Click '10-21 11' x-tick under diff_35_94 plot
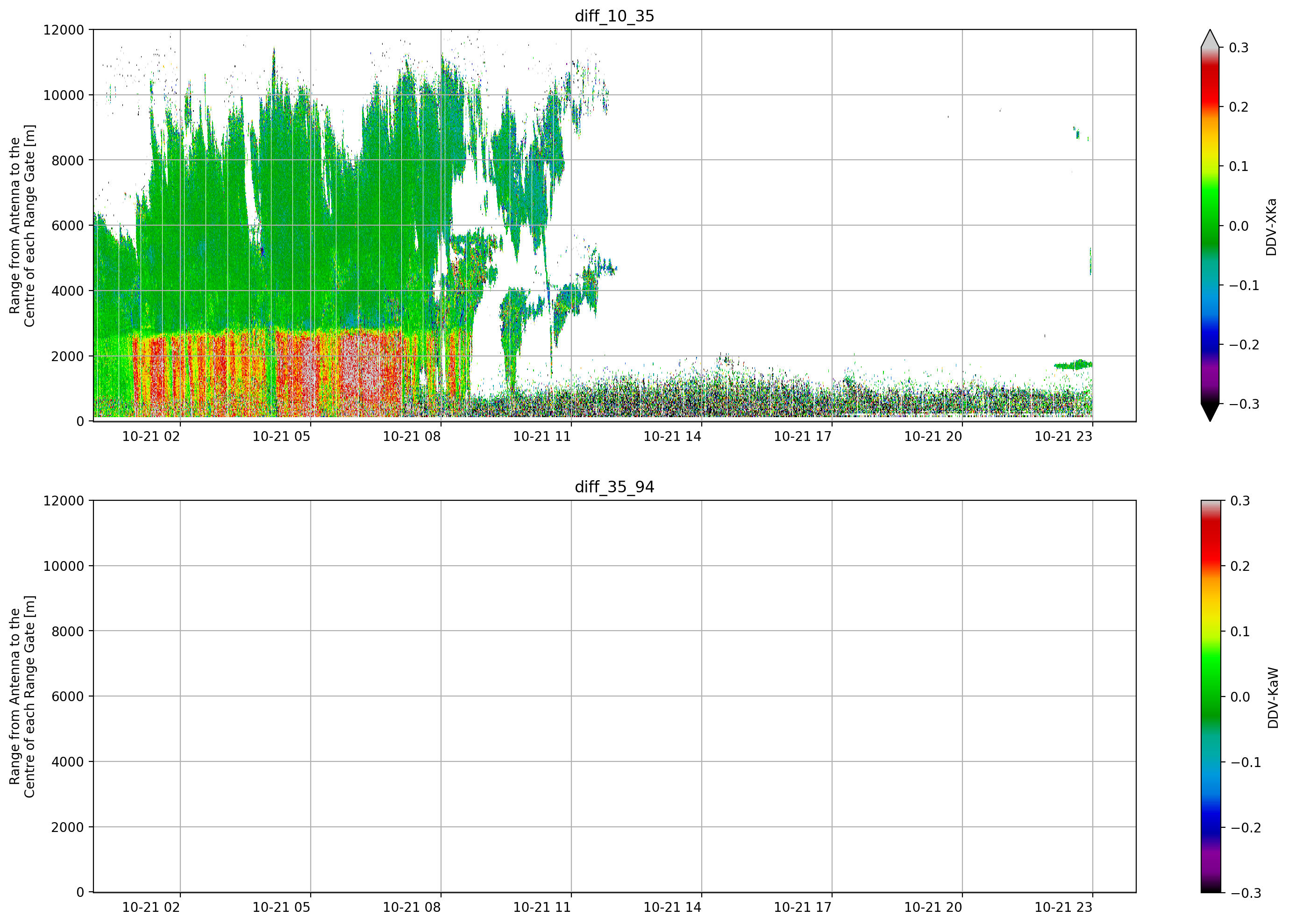1289x924 pixels. point(542,908)
